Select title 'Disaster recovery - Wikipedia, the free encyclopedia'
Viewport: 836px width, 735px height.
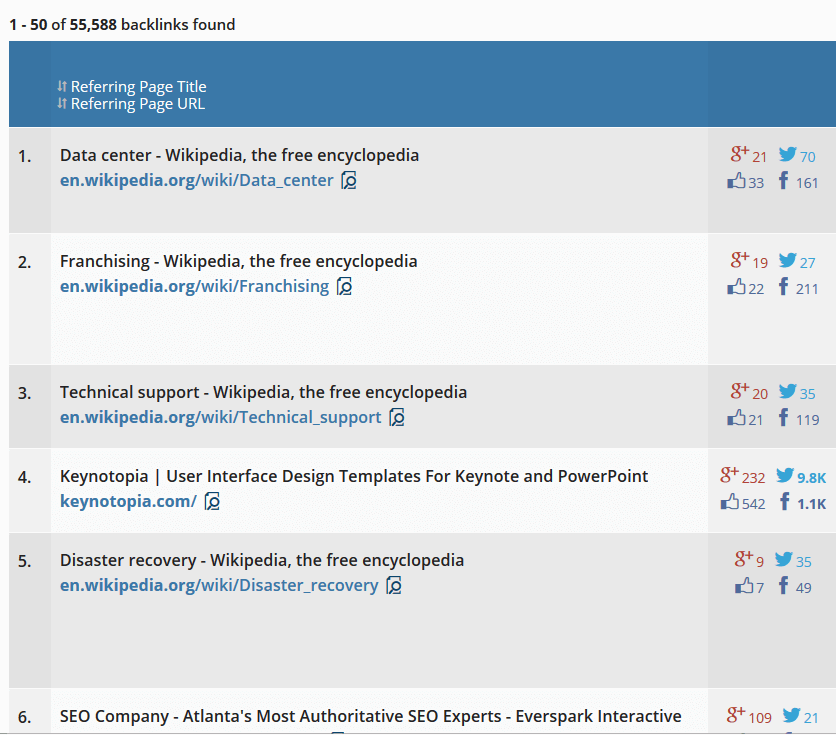click(x=262, y=560)
